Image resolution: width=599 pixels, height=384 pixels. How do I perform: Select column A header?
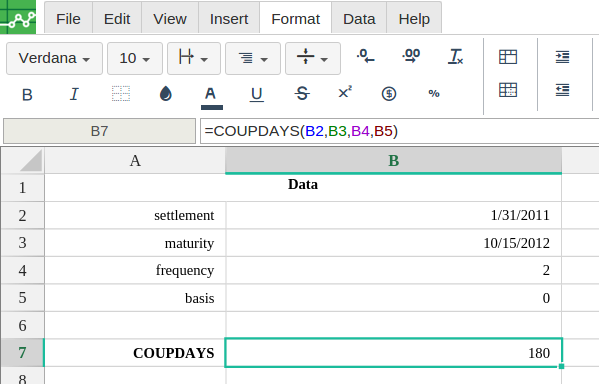tap(135, 160)
